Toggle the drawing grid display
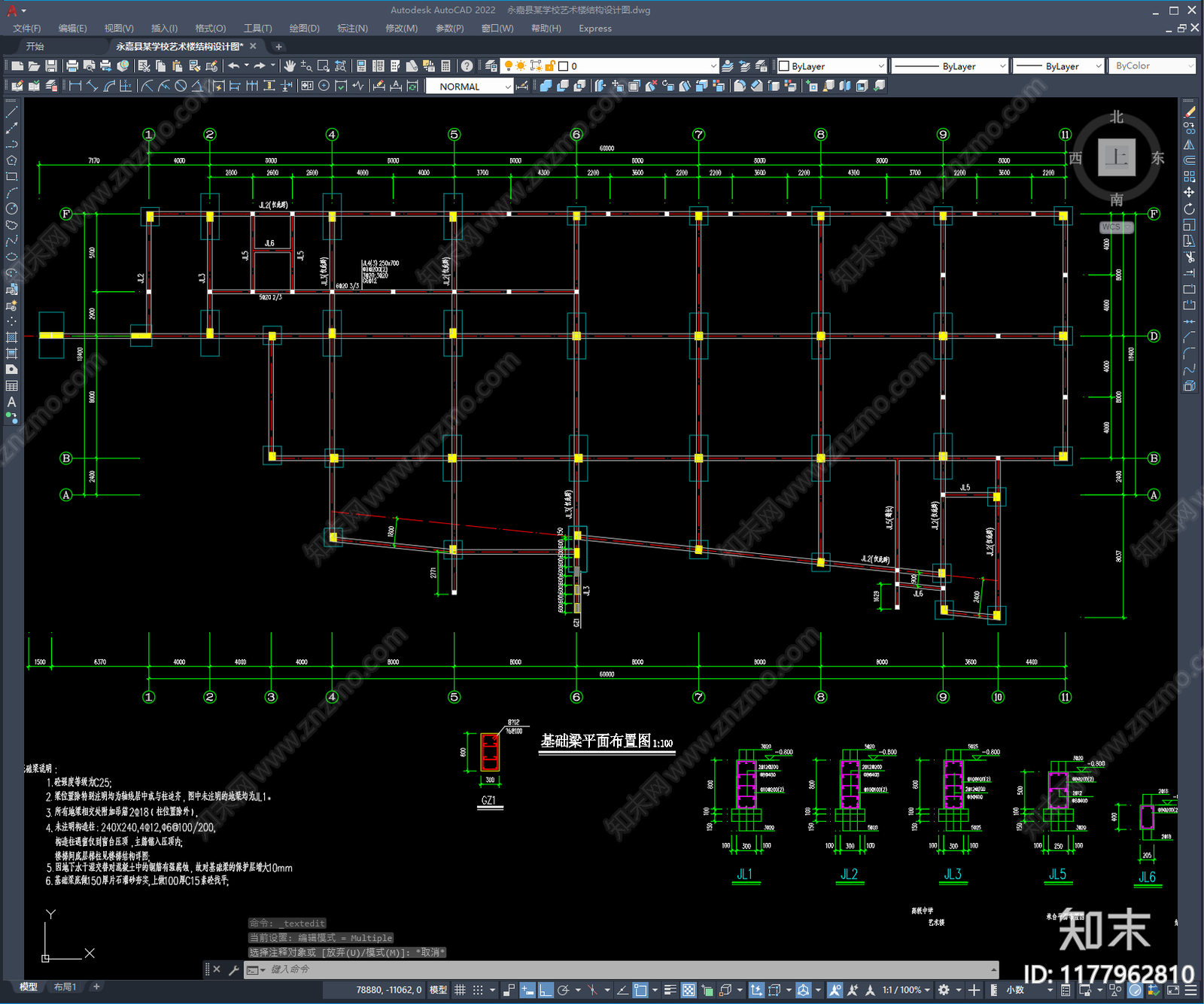 460,990
